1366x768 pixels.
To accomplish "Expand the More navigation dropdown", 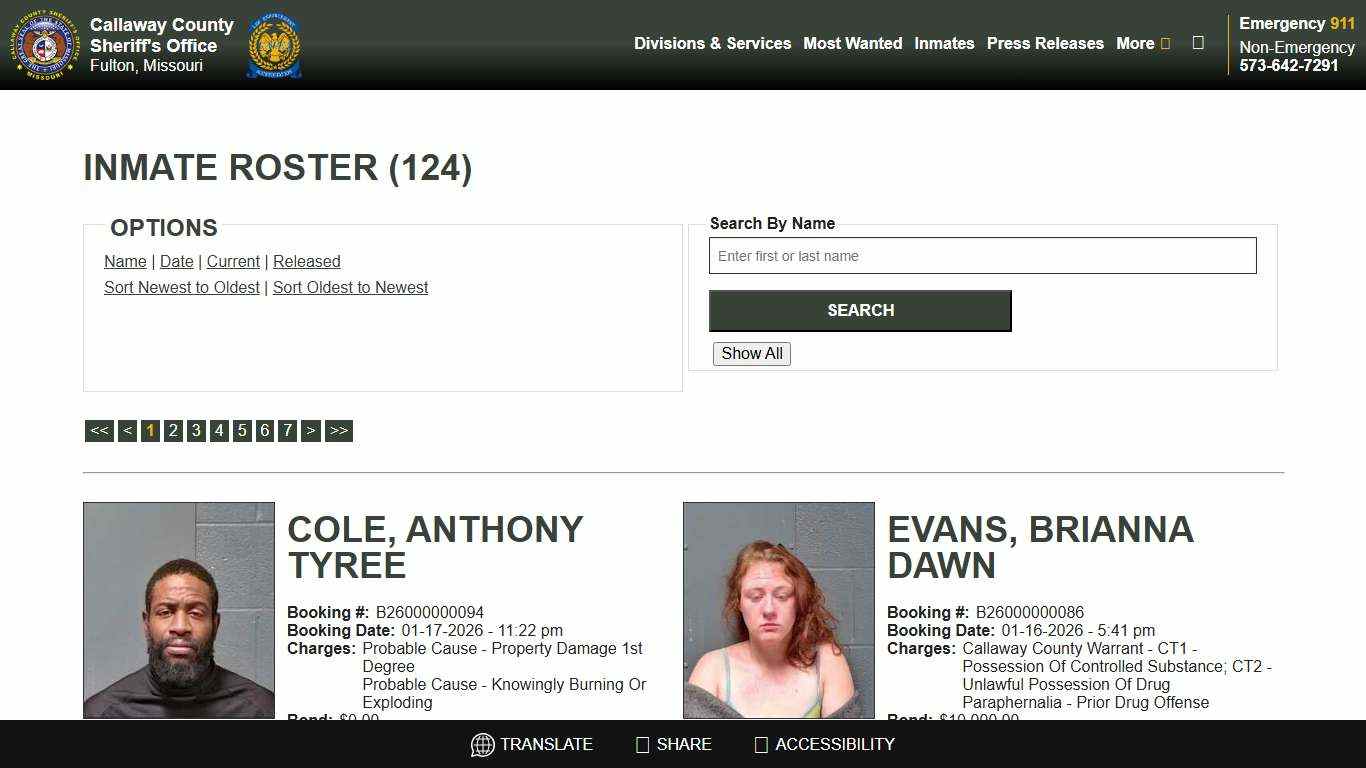I will (1142, 44).
